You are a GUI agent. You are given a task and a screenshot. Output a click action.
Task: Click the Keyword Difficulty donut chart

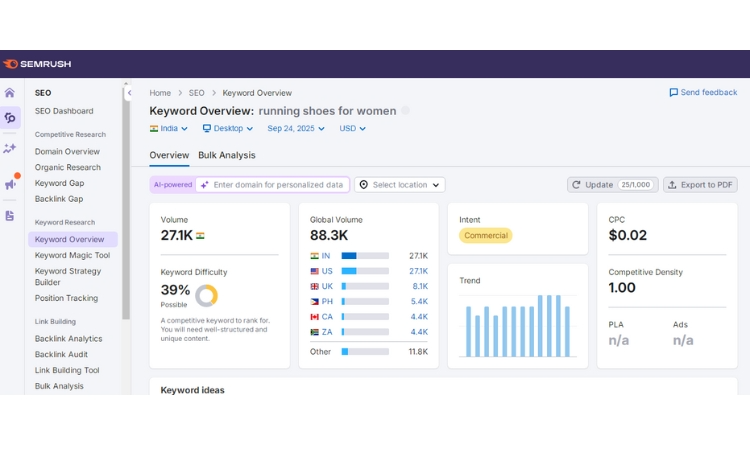(x=206, y=295)
